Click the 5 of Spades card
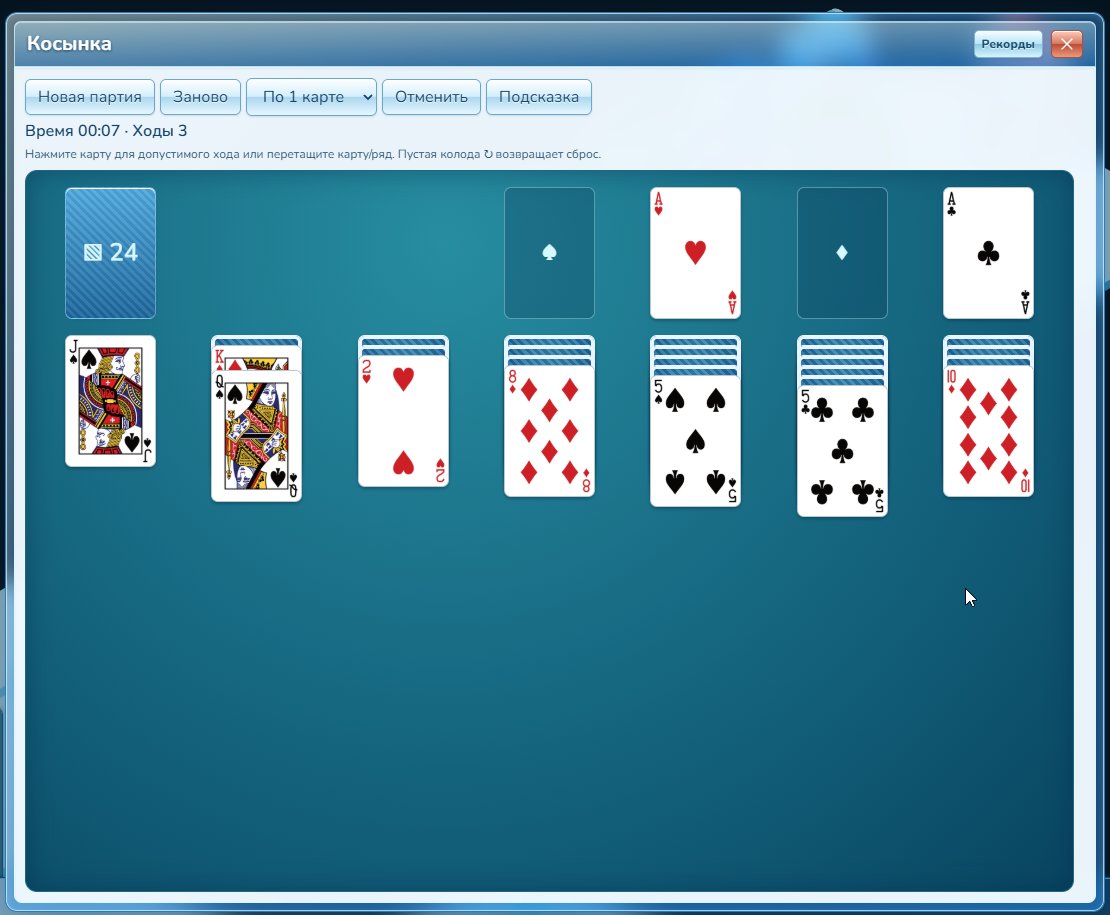The width and height of the screenshot is (1110, 915). click(695, 441)
